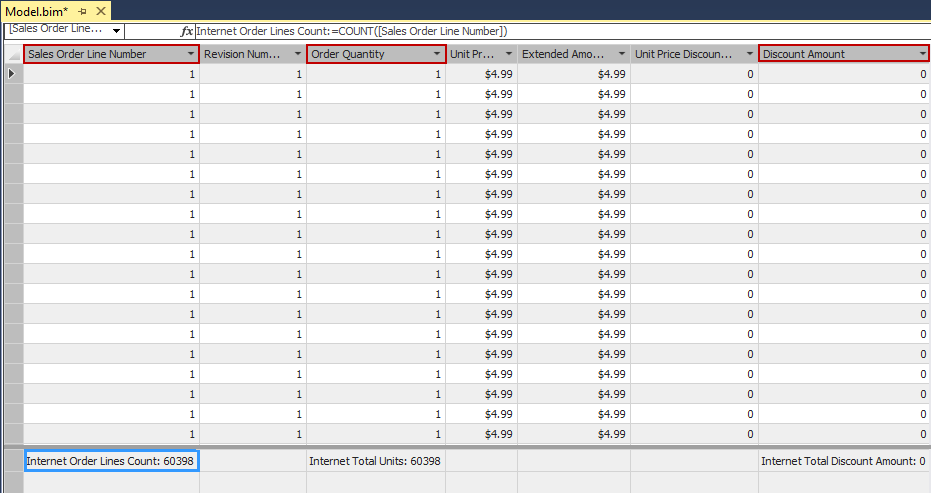The width and height of the screenshot is (931, 493).
Task: Expand the Order Quantity filter dropdown
Action: (437, 54)
